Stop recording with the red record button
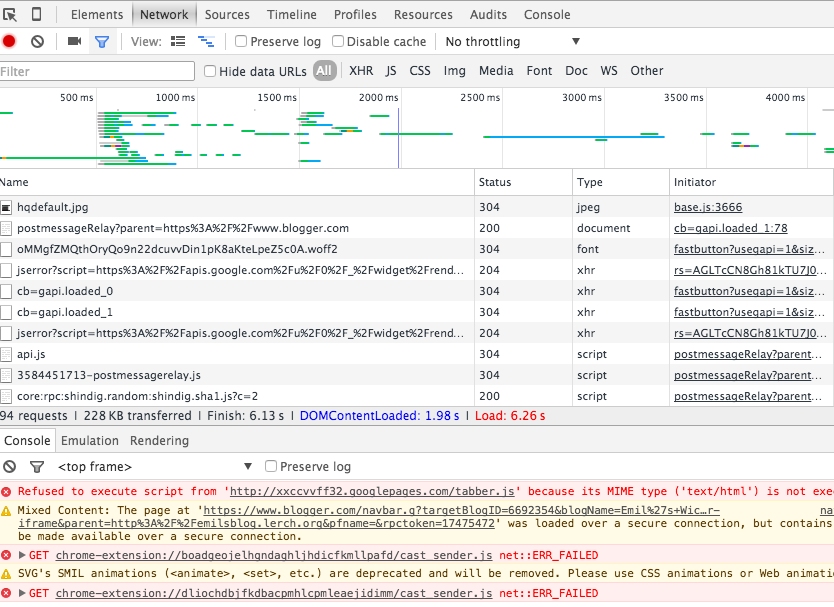Viewport: 834px width, 607px height. tap(9, 41)
